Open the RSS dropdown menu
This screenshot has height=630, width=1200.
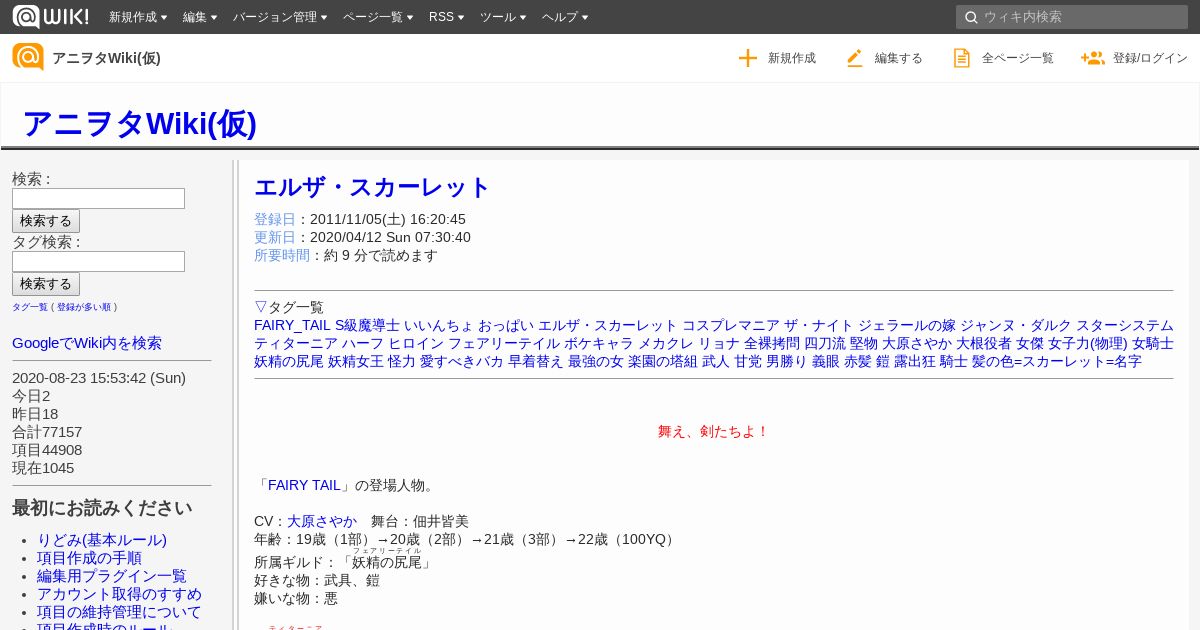446,17
